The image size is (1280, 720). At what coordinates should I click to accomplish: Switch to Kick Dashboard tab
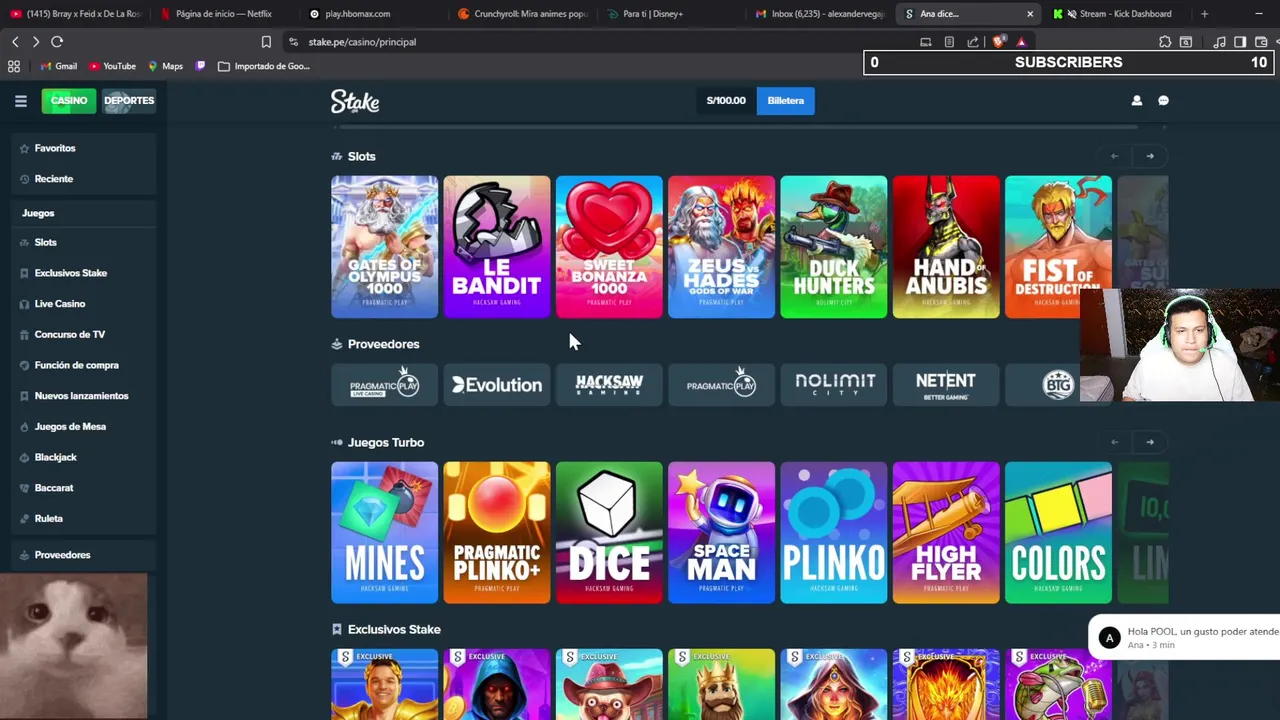point(1117,14)
